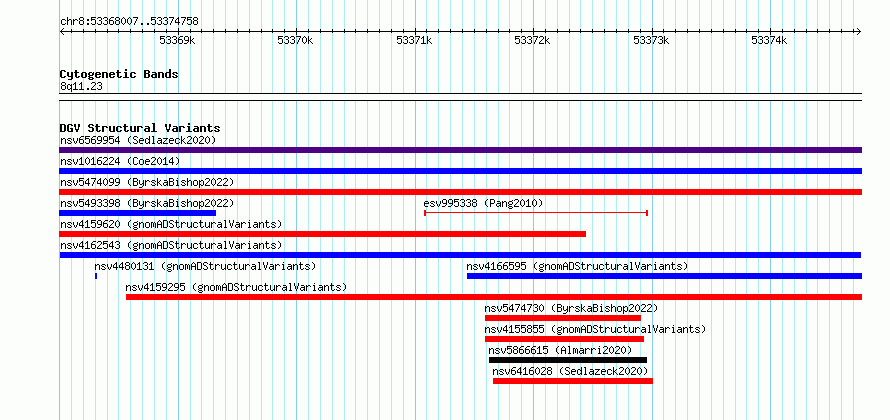Click the Cytogenetic Bands track title
The height and width of the screenshot is (420, 890).
click(x=119, y=74)
